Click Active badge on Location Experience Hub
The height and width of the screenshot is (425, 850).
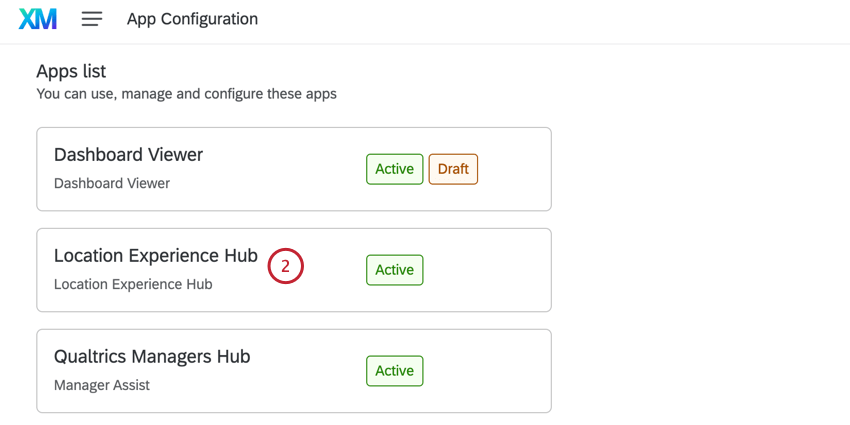pos(394,270)
